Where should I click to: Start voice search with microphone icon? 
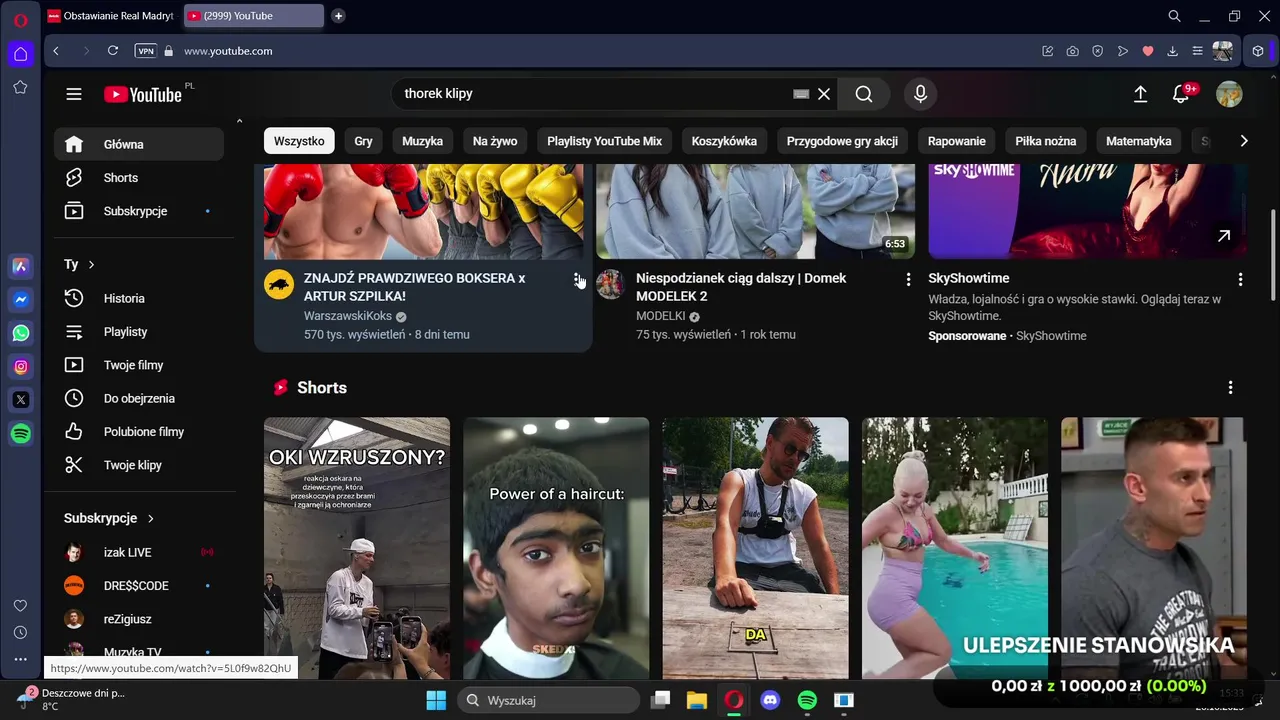[920, 94]
